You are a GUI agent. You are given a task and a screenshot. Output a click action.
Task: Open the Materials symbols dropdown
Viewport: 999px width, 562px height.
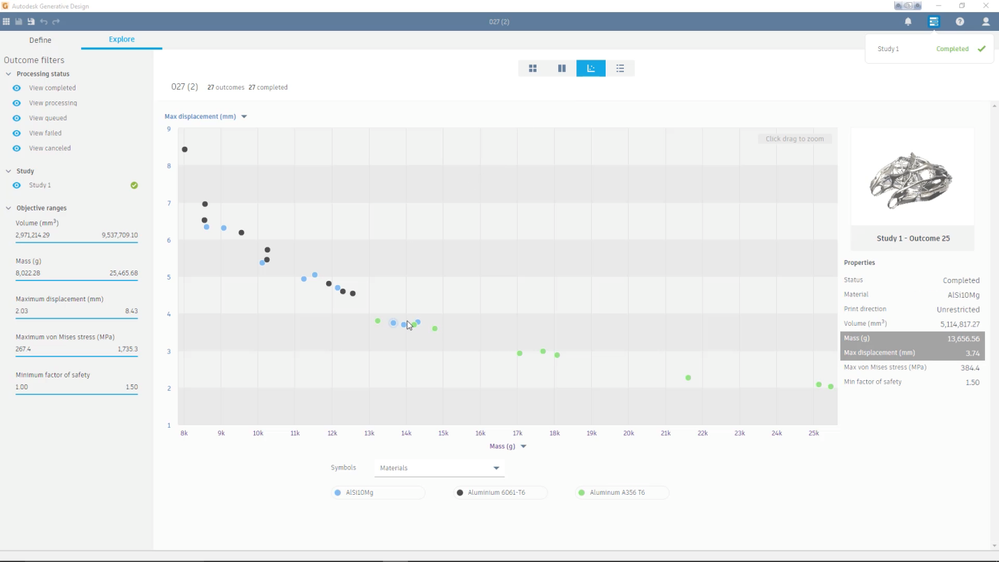(439, 468)
